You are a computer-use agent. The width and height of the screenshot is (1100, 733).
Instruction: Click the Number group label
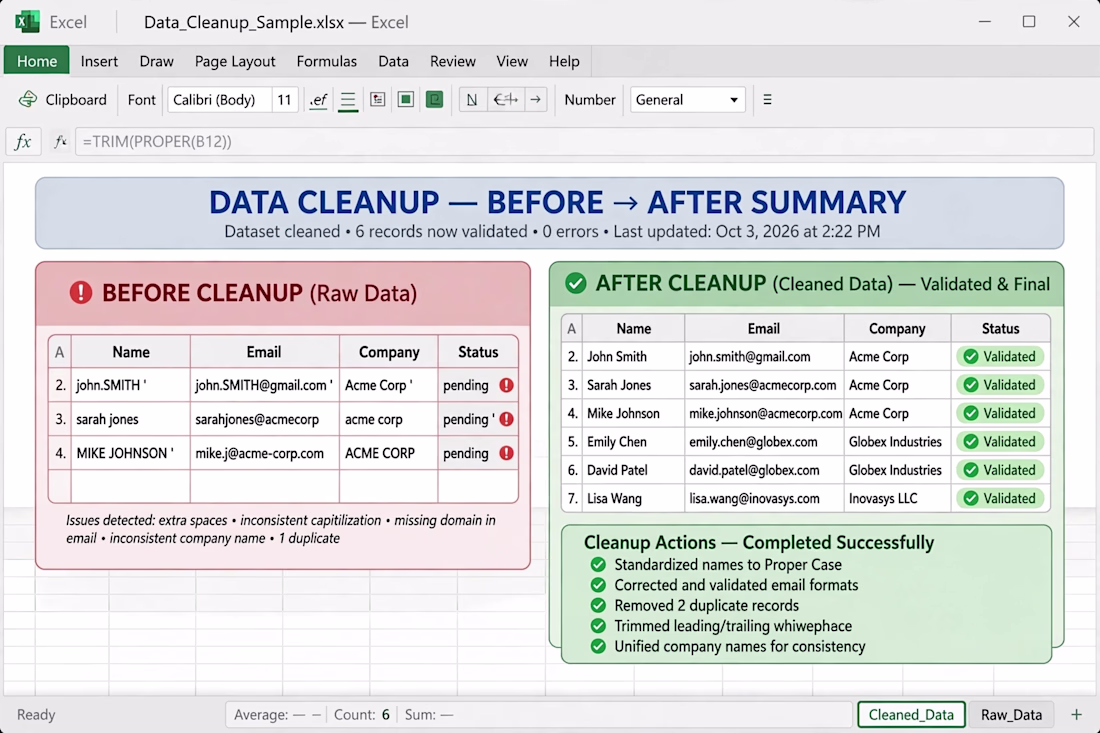click(589, 100)
